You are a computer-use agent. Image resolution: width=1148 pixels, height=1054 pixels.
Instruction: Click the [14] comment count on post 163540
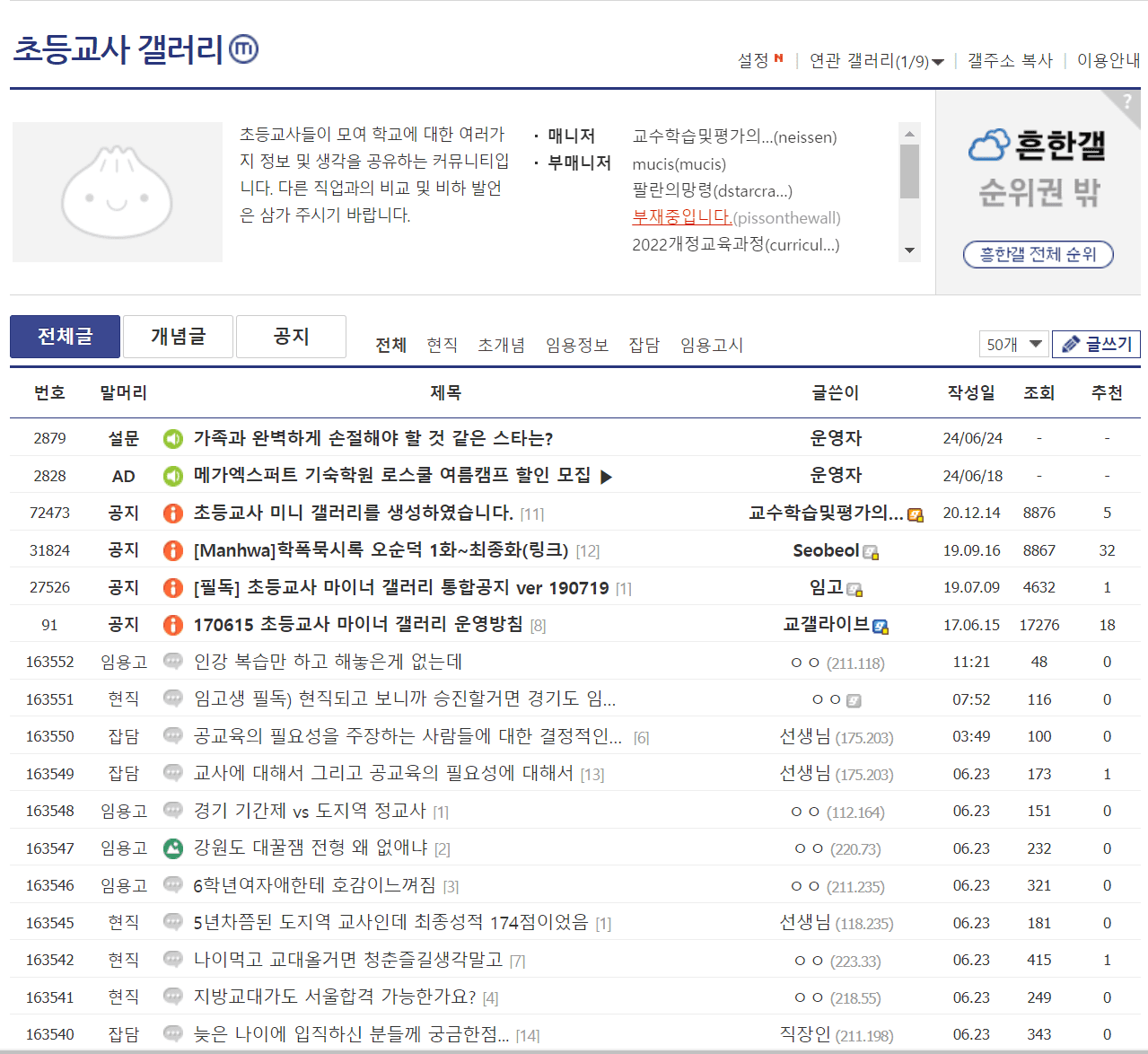pyautogui.click(x=528, y=1036)
